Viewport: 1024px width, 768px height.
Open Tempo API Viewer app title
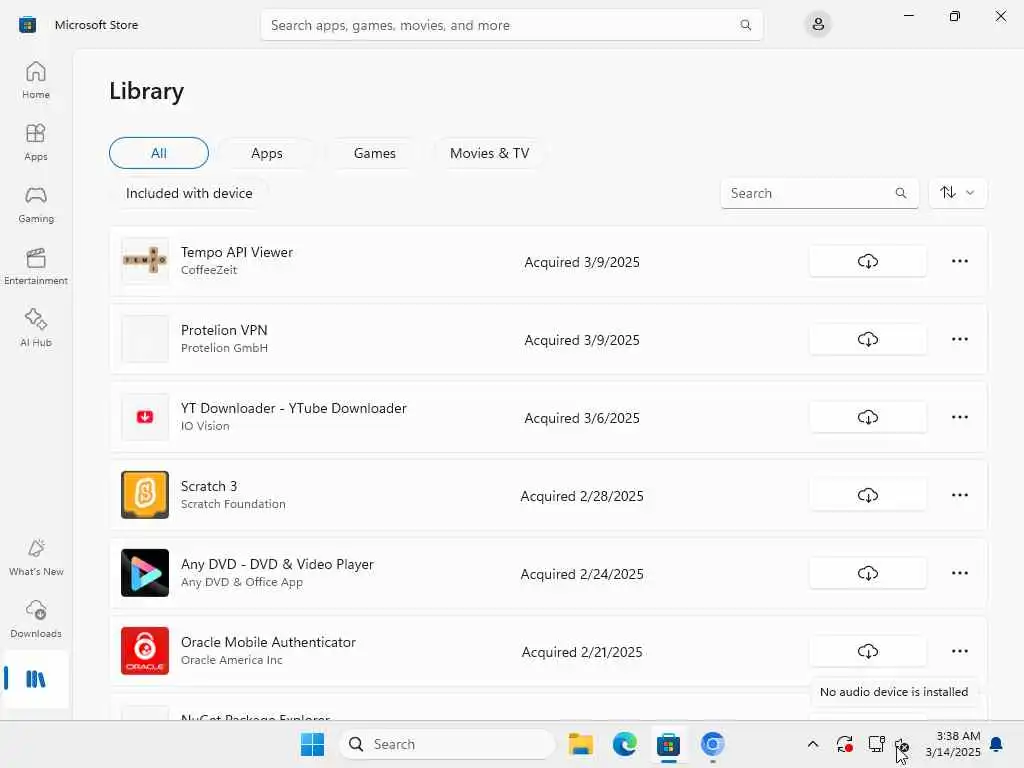pos(236,252)
